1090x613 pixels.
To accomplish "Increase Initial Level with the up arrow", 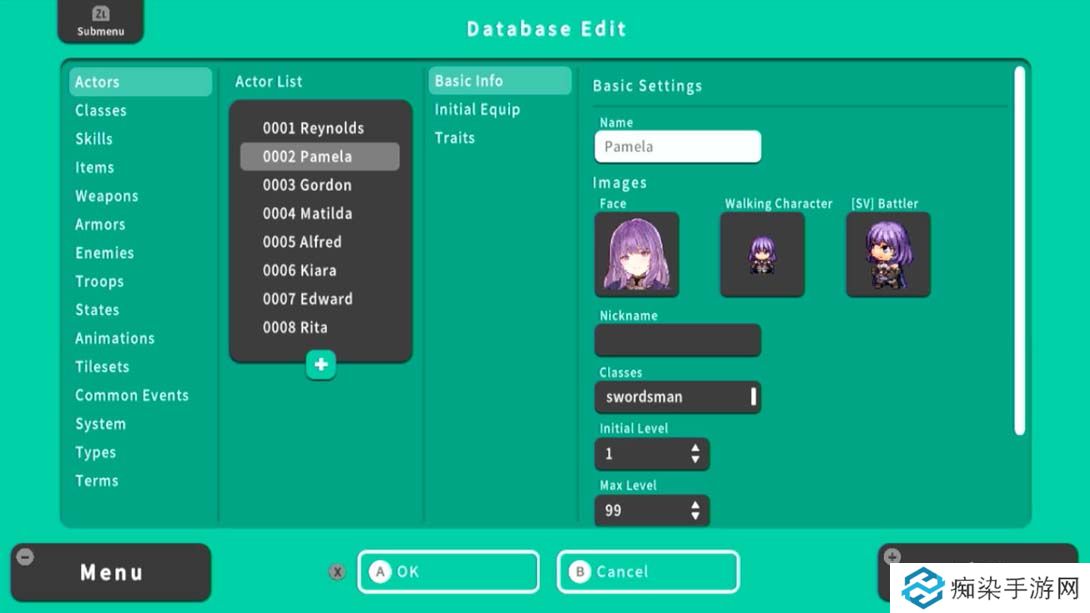I will click(x=695, y=448).
